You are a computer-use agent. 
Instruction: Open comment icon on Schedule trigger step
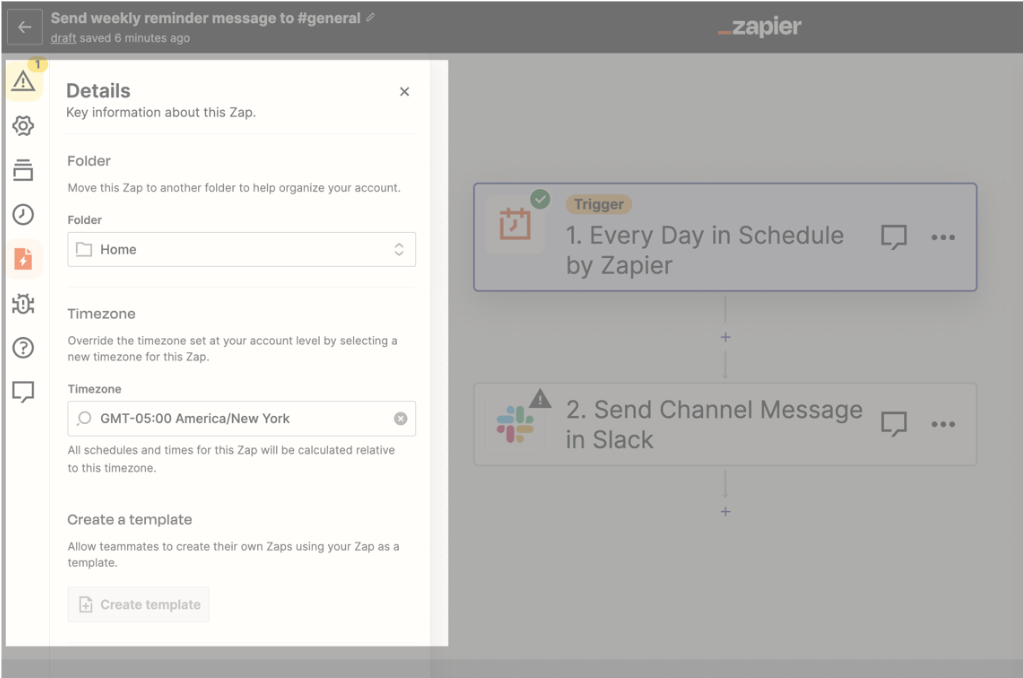(x=894, y=237)
